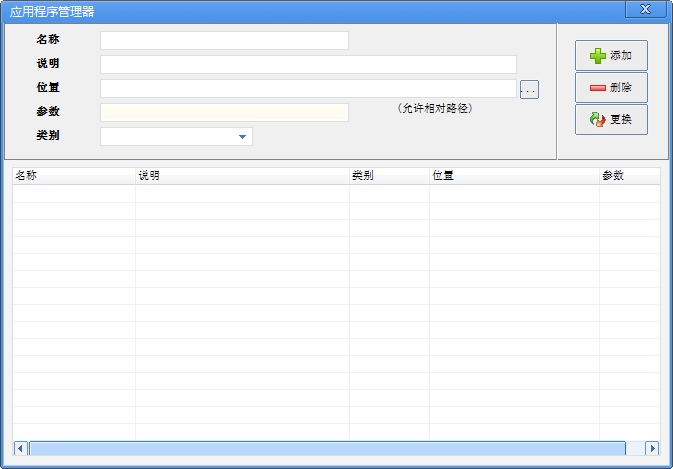Focus the 说明 input field
The width and height of the screenshot is (673, 469).
coord(308,64)
